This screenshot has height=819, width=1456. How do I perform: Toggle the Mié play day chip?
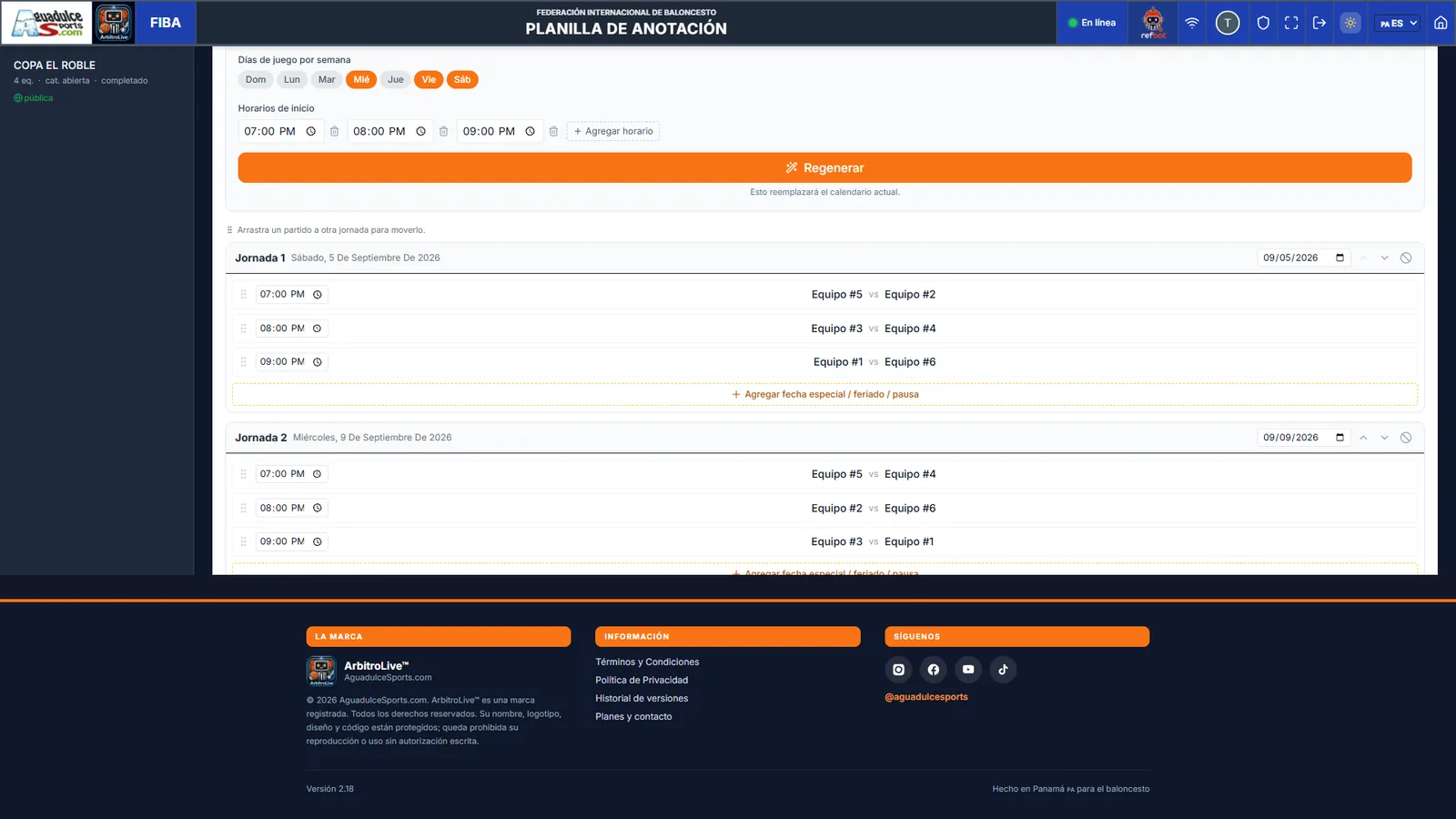(361, 80)
